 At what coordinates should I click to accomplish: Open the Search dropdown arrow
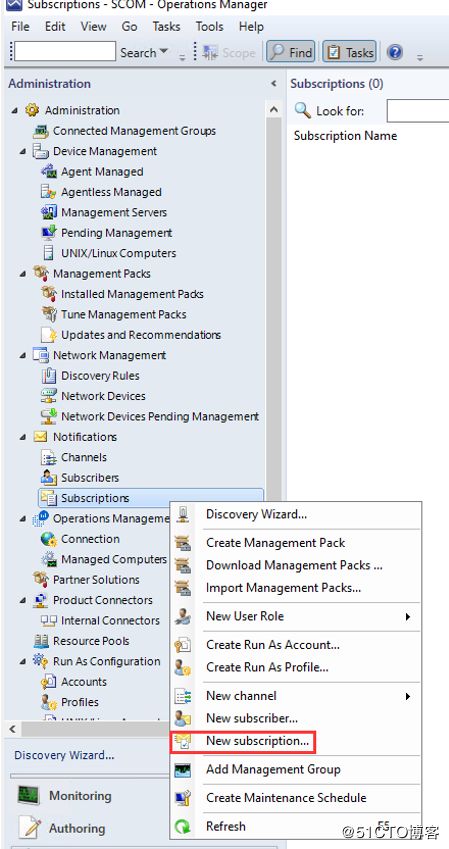164,53
